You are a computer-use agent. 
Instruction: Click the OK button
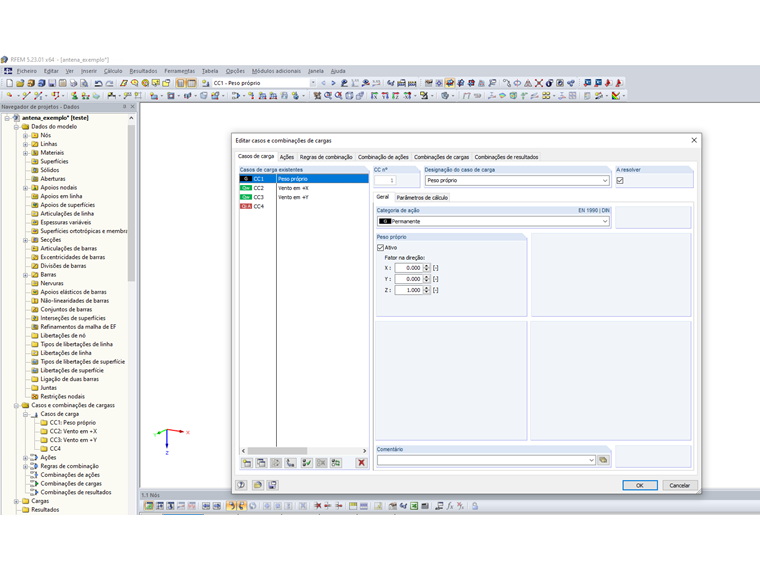pyautogui.click(x=640, y=485)
